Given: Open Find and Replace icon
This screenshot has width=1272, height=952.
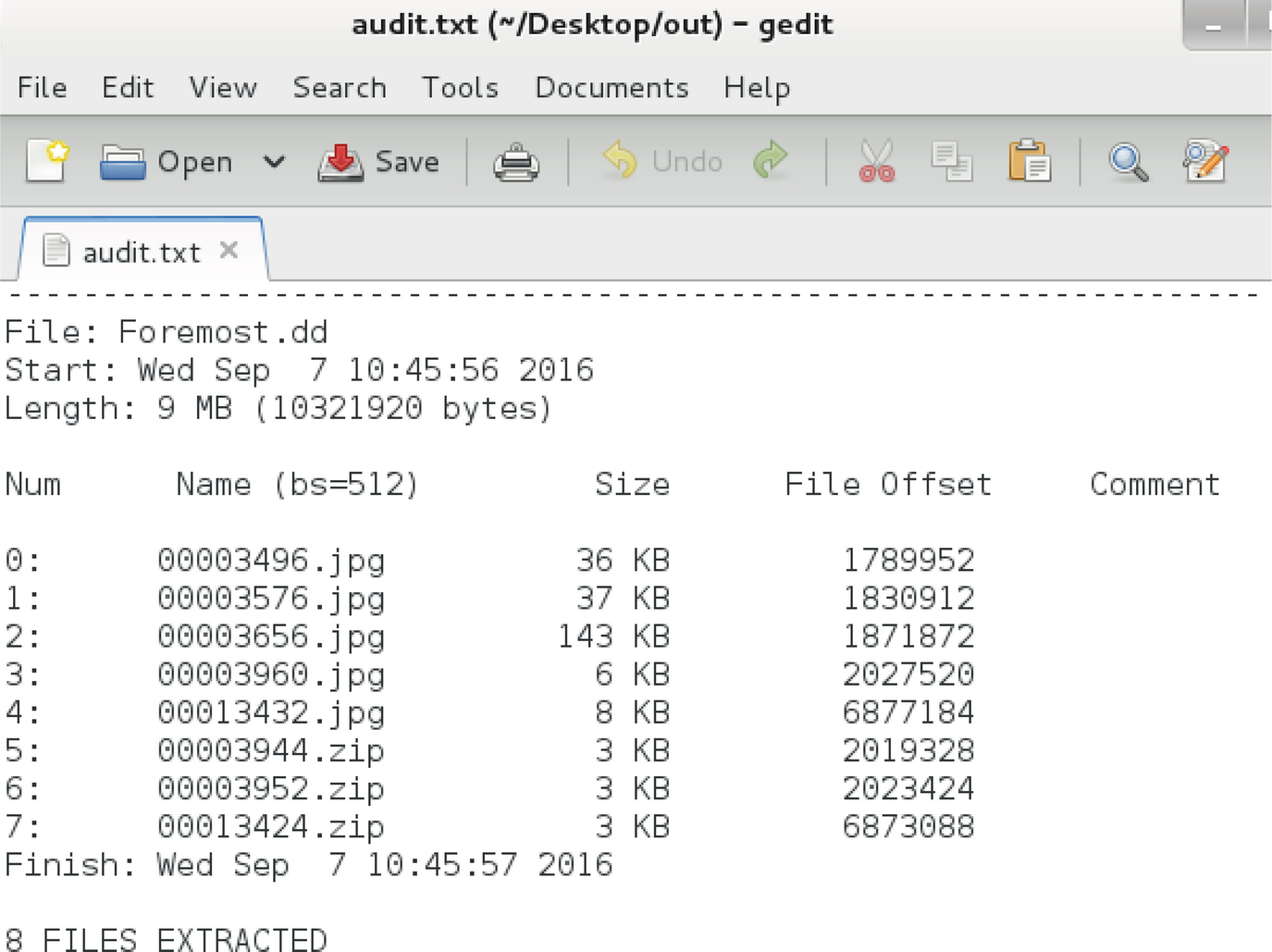Looking at the screenshot, I should (x=1206, y=161).
